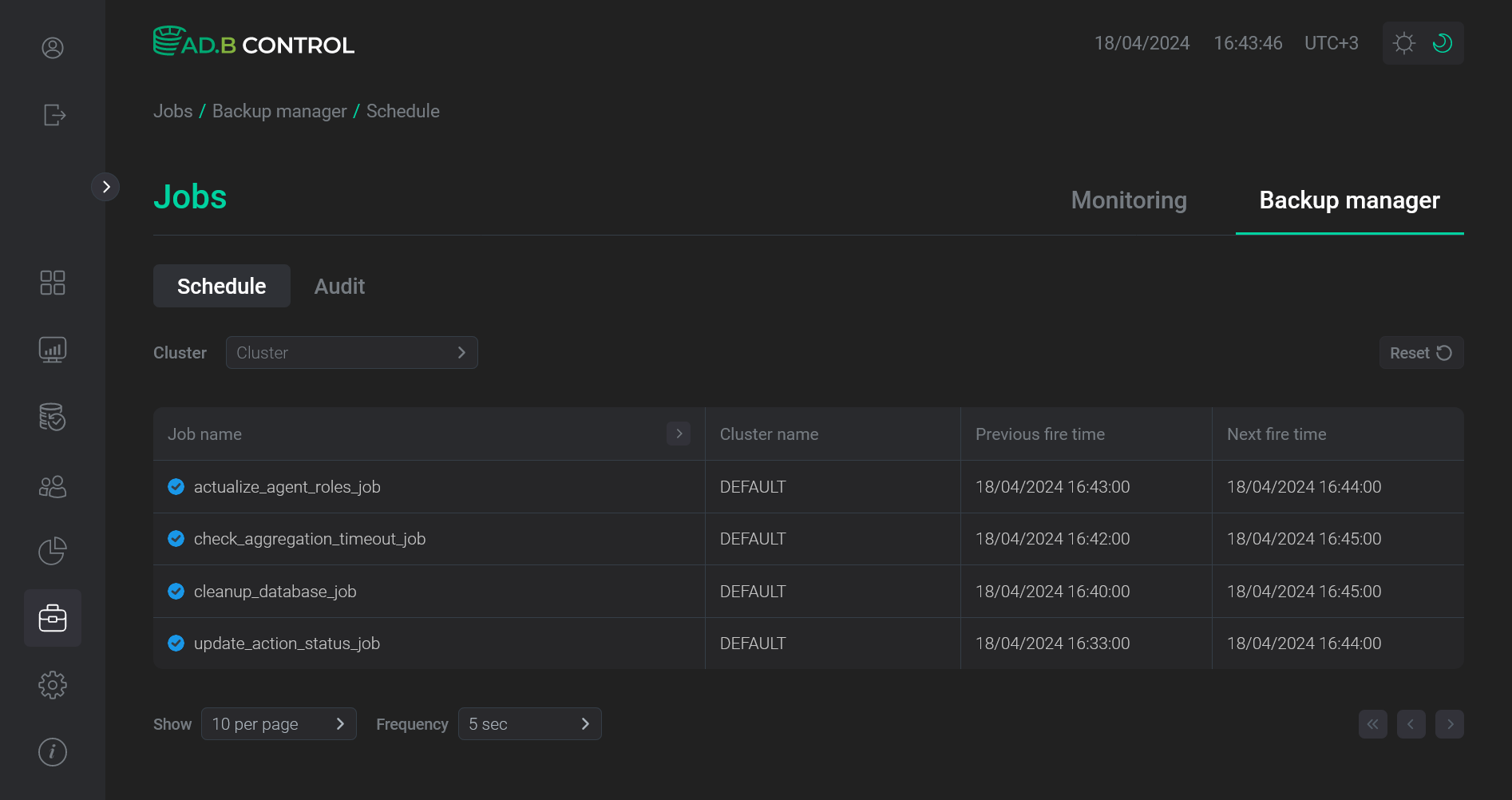Follow the Backup manager breadcrumb link
The image size is (1512, 800).
point(279,111)
